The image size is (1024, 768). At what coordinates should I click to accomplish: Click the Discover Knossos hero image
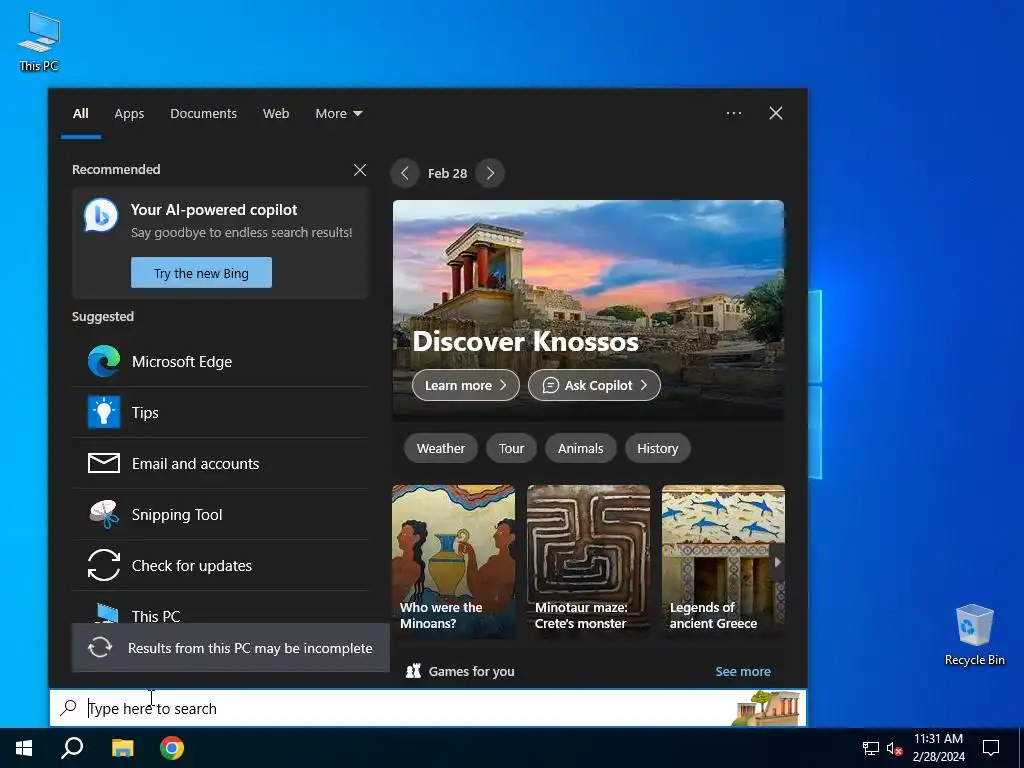coord(588,310)
